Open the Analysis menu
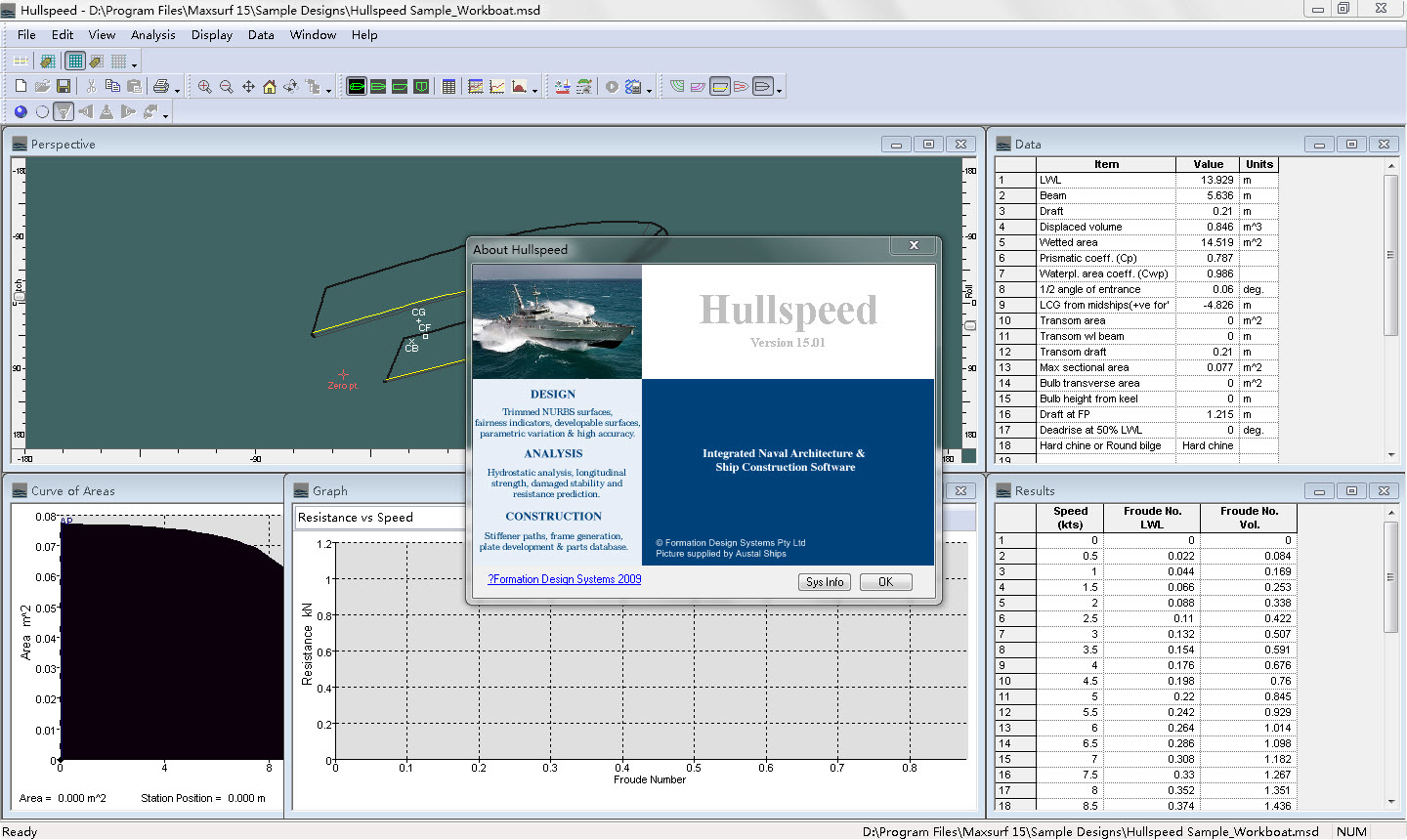The image size is (1407, 840). (153, 34)
